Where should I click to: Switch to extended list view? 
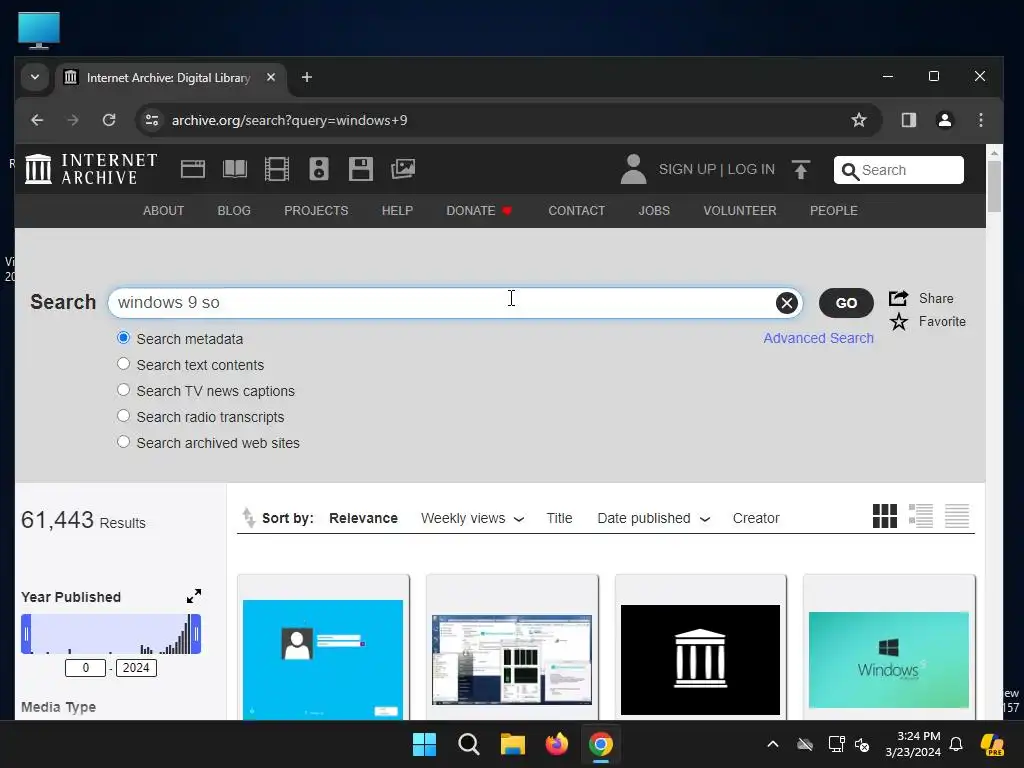point(921,516)
